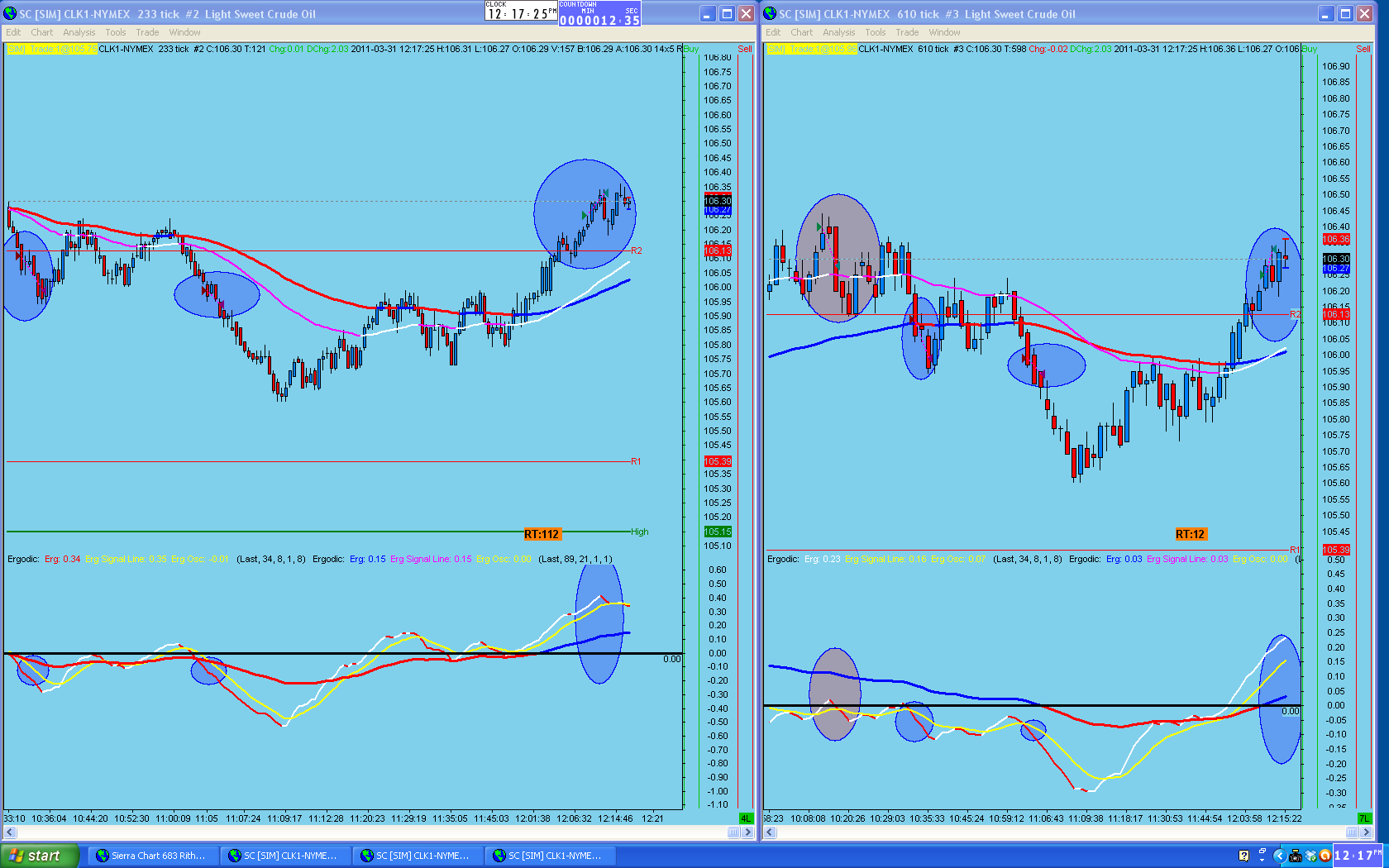
Task: Open Chart menu in 233 tick window
Action: (x=41, y=32)
